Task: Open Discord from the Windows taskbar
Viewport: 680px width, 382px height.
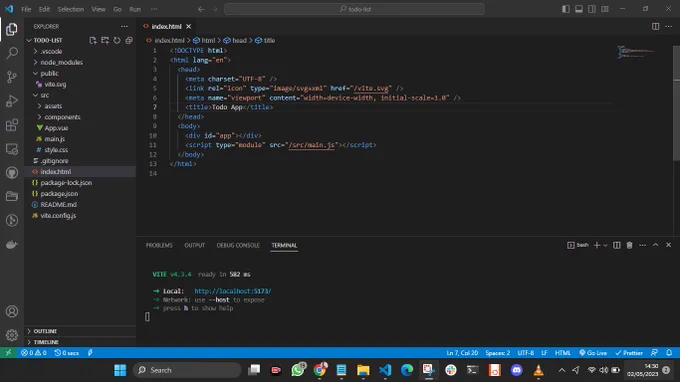Action: point(516,370)
